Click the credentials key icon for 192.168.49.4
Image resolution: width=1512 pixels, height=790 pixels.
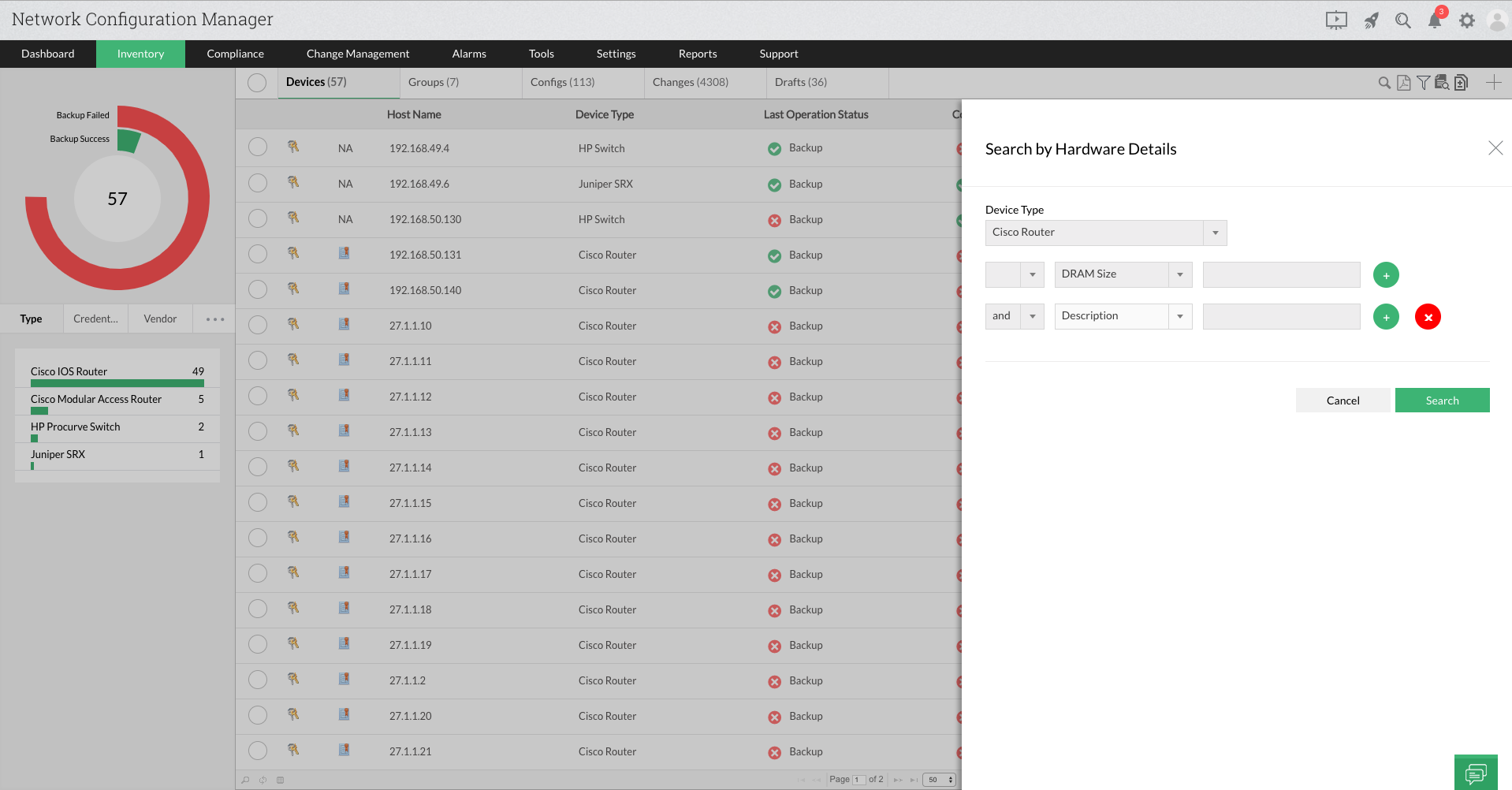(x=293, y=147)
